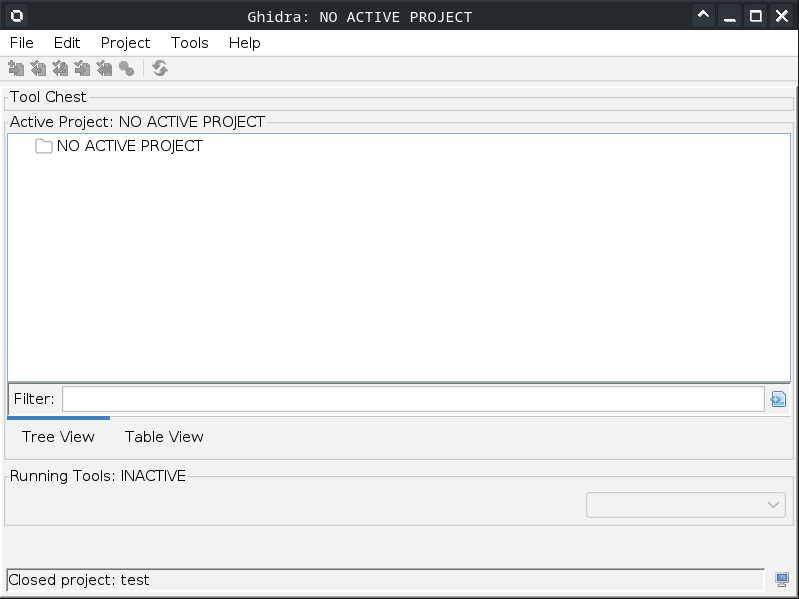Open the Running Tools workspace dropdown
This screenshot has width=799, height=599.
point(686,505)
